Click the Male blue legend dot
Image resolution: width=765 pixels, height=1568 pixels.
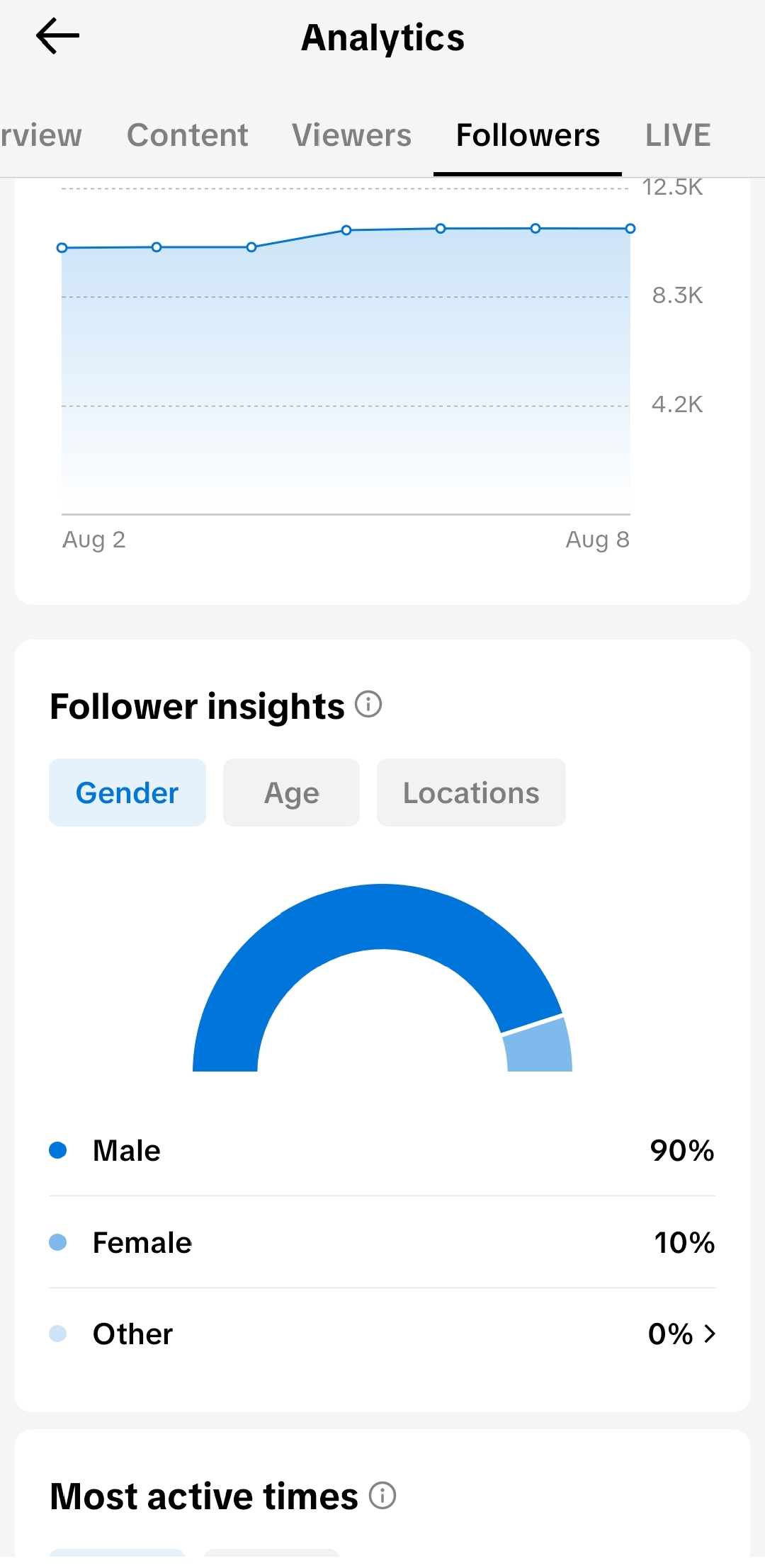(x=58, y=1150)
